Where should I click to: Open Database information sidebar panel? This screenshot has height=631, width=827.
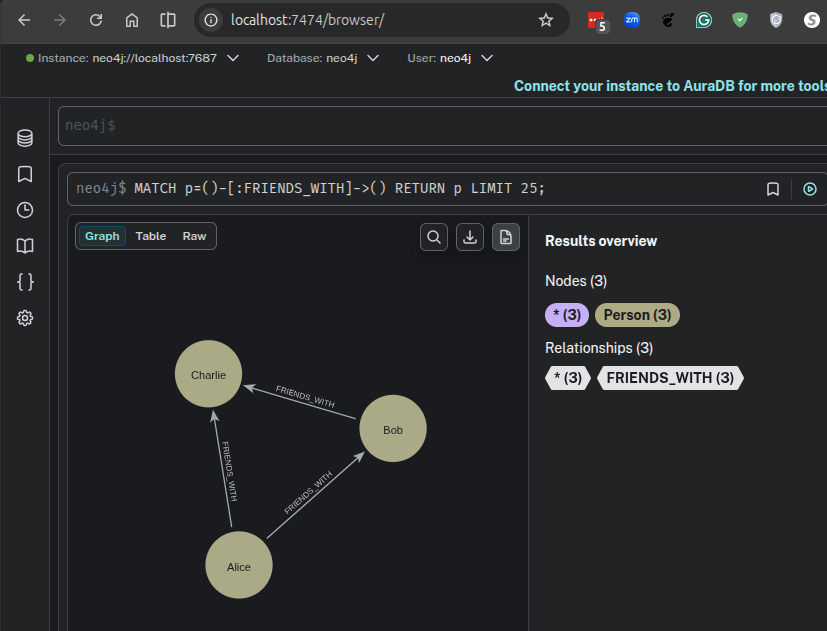25,138
